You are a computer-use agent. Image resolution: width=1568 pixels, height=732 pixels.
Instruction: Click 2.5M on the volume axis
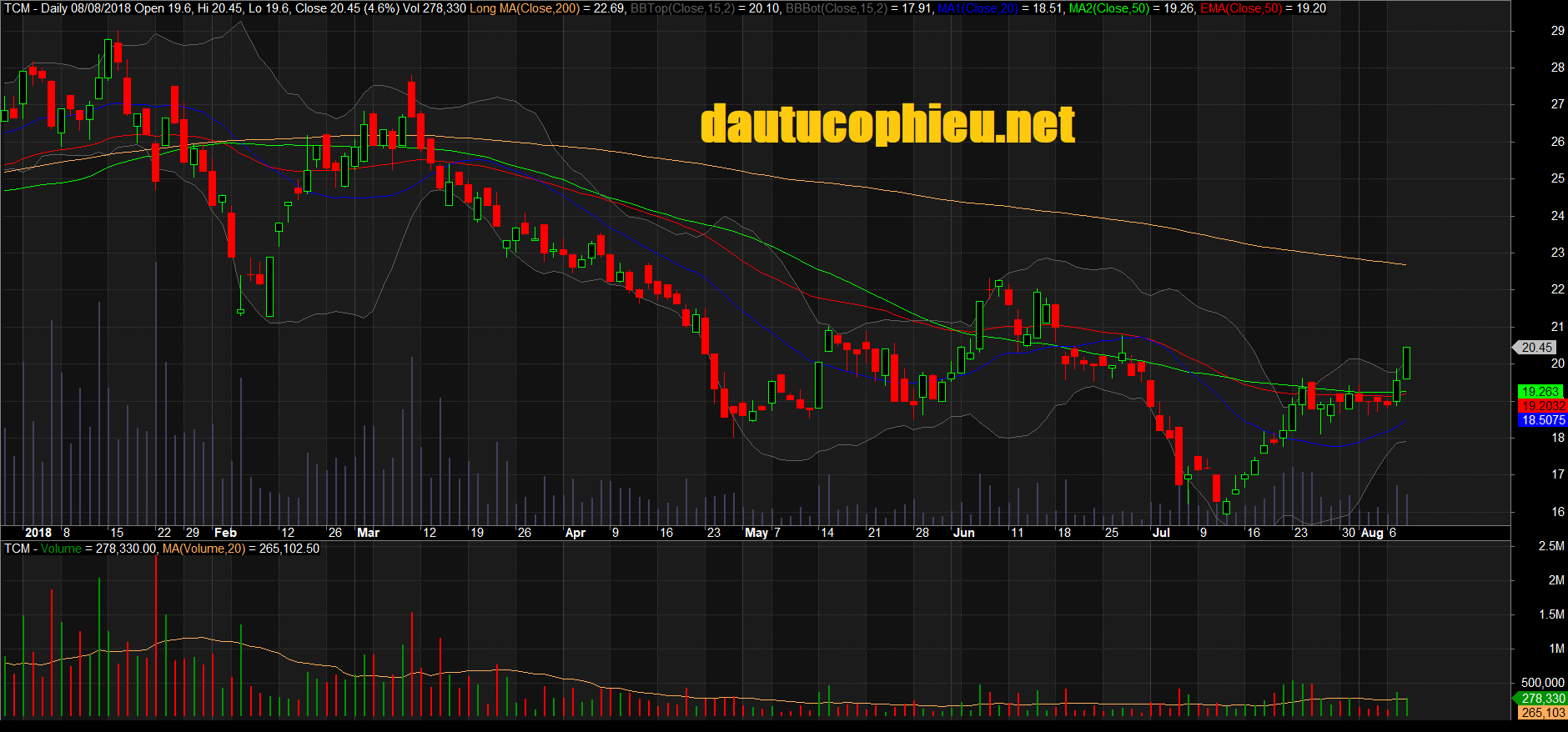pos(1551,546)
